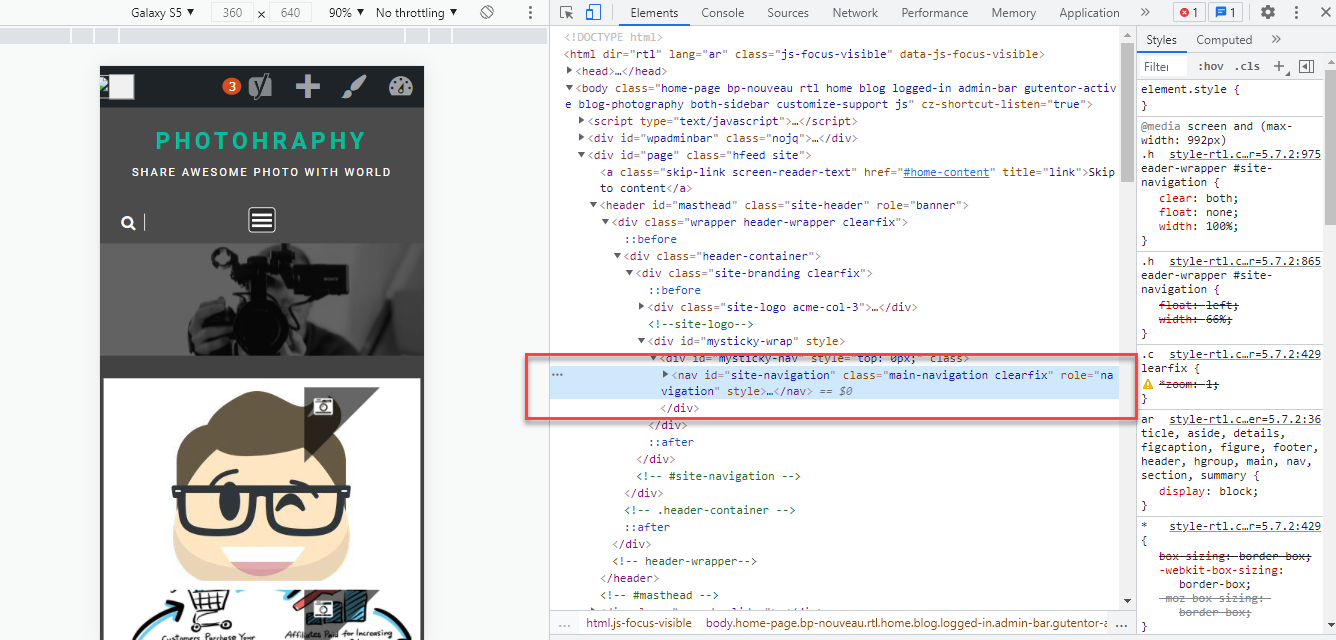
Task: Collapse the div id page node
Action: (x=582, y=156)
